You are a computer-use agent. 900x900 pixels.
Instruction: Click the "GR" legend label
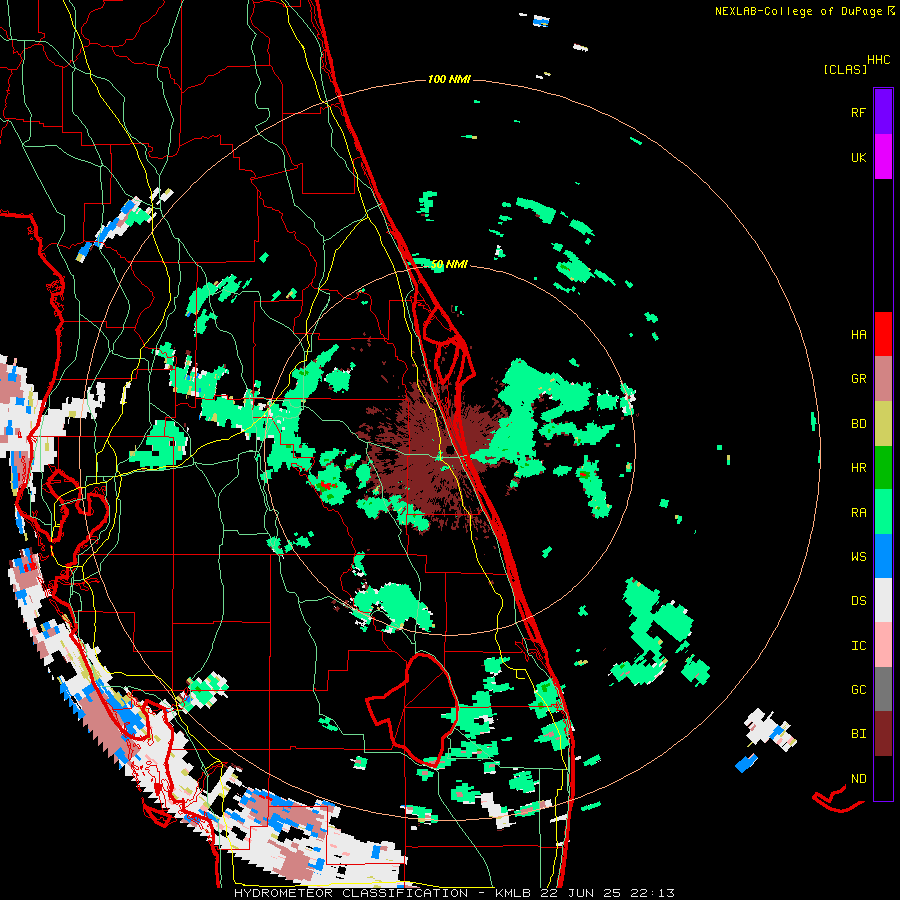tap(858, 379)
